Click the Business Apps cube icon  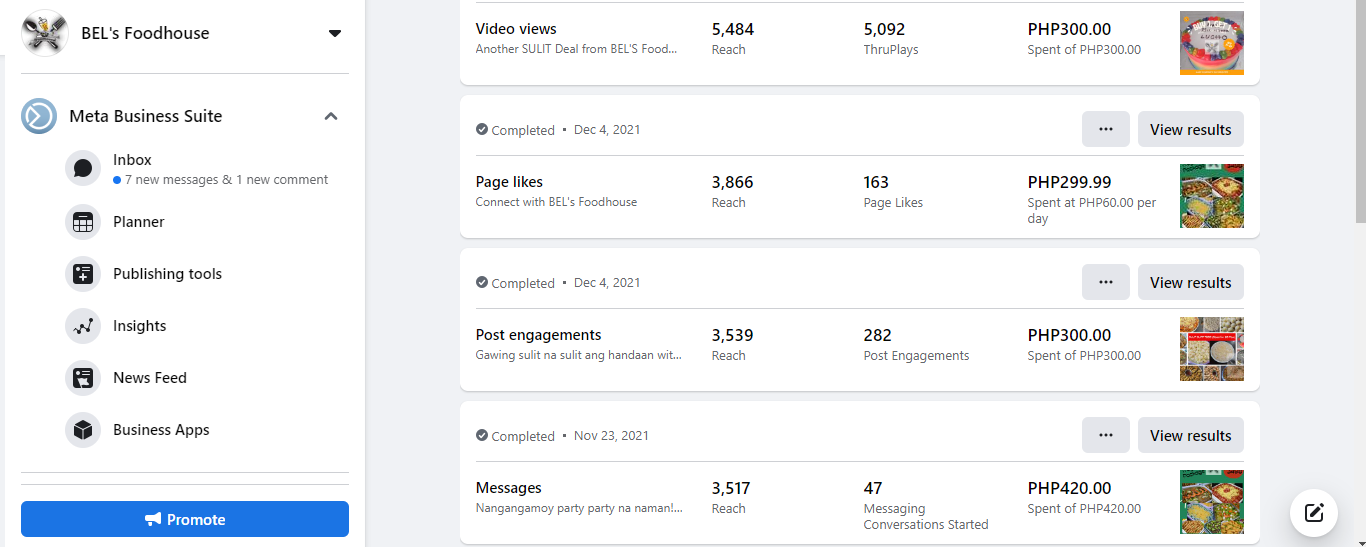pyautogui.click(x=83, y=430)
